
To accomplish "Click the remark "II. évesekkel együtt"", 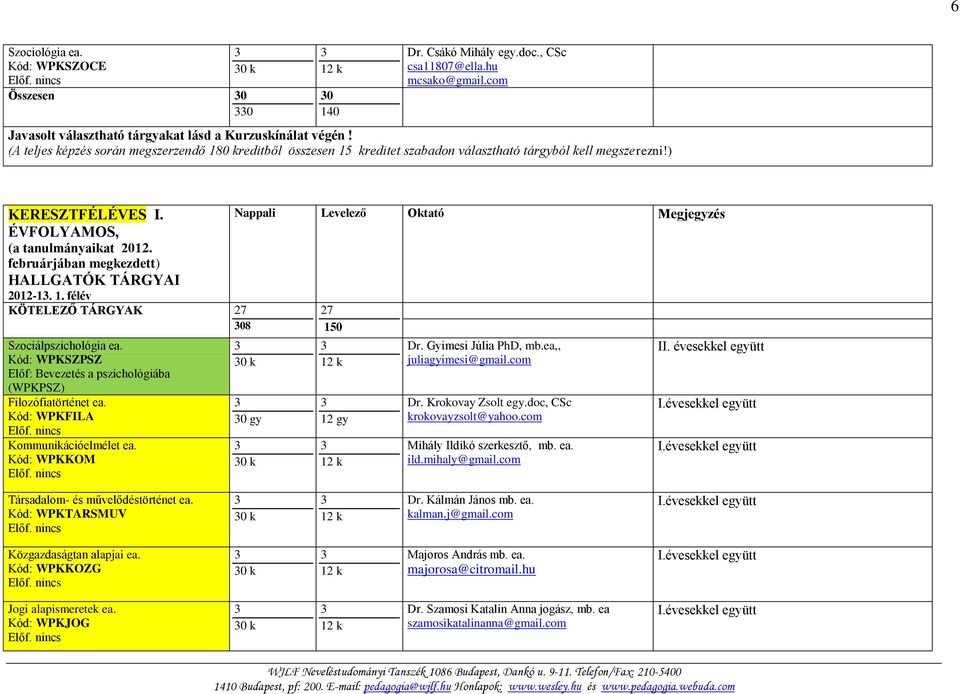I will (711, 346).
